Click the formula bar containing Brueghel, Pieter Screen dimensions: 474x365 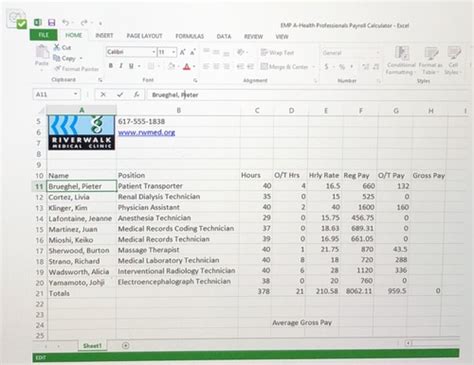click(307, 95)
